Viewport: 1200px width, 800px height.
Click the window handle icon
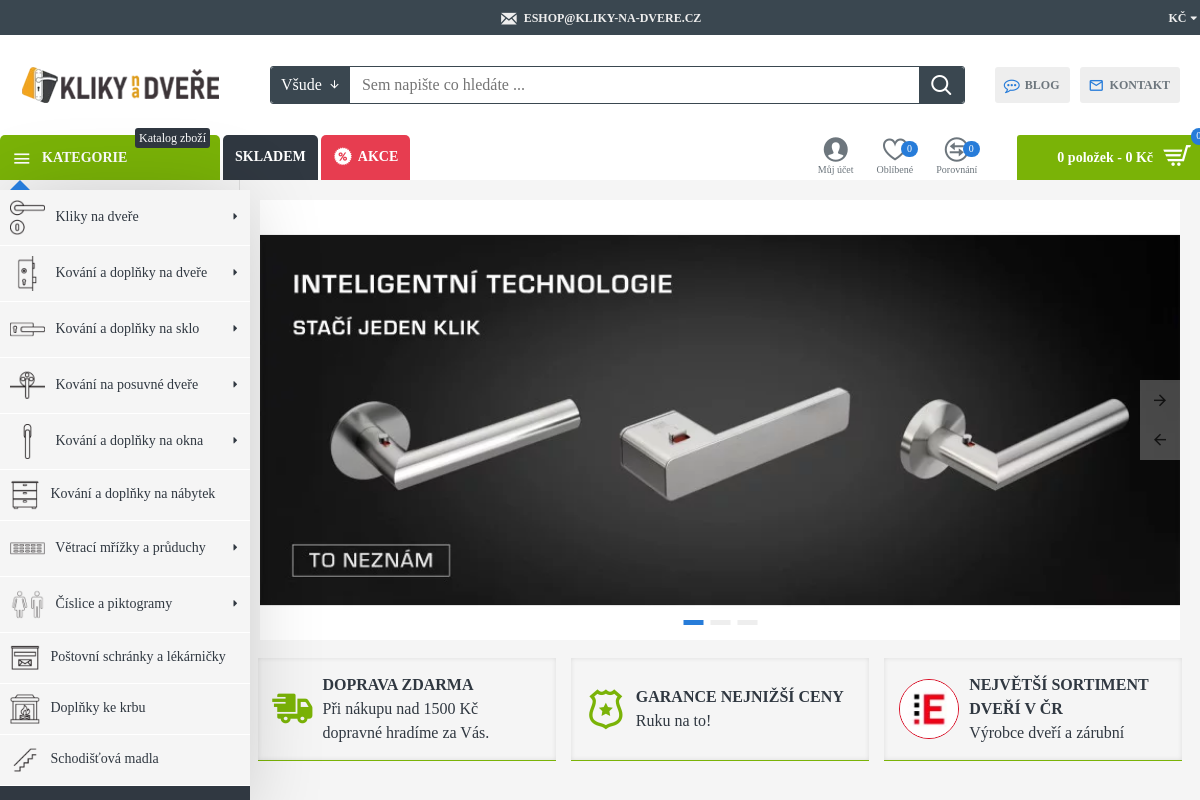(27, 441)
